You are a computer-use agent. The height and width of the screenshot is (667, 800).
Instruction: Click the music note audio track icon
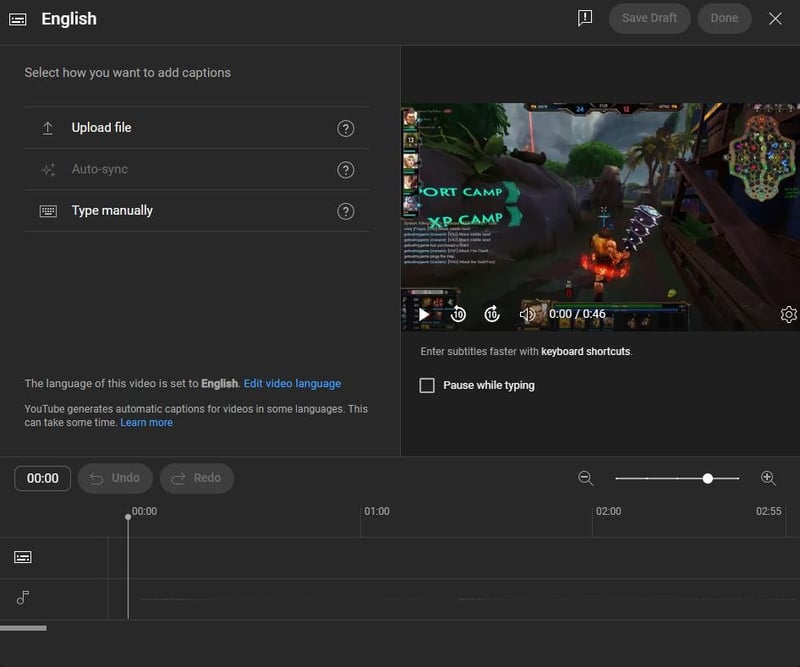[22, 599]
